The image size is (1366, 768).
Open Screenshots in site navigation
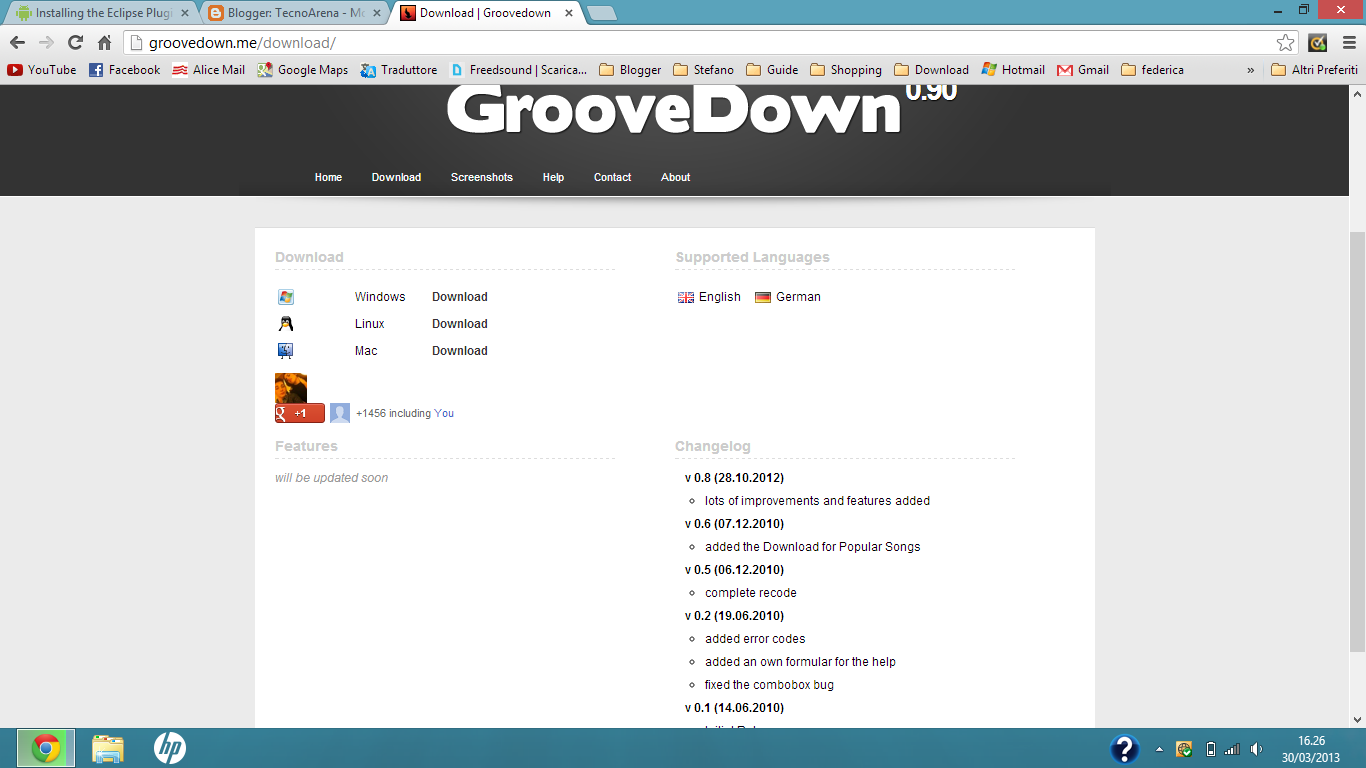[481, 177]
